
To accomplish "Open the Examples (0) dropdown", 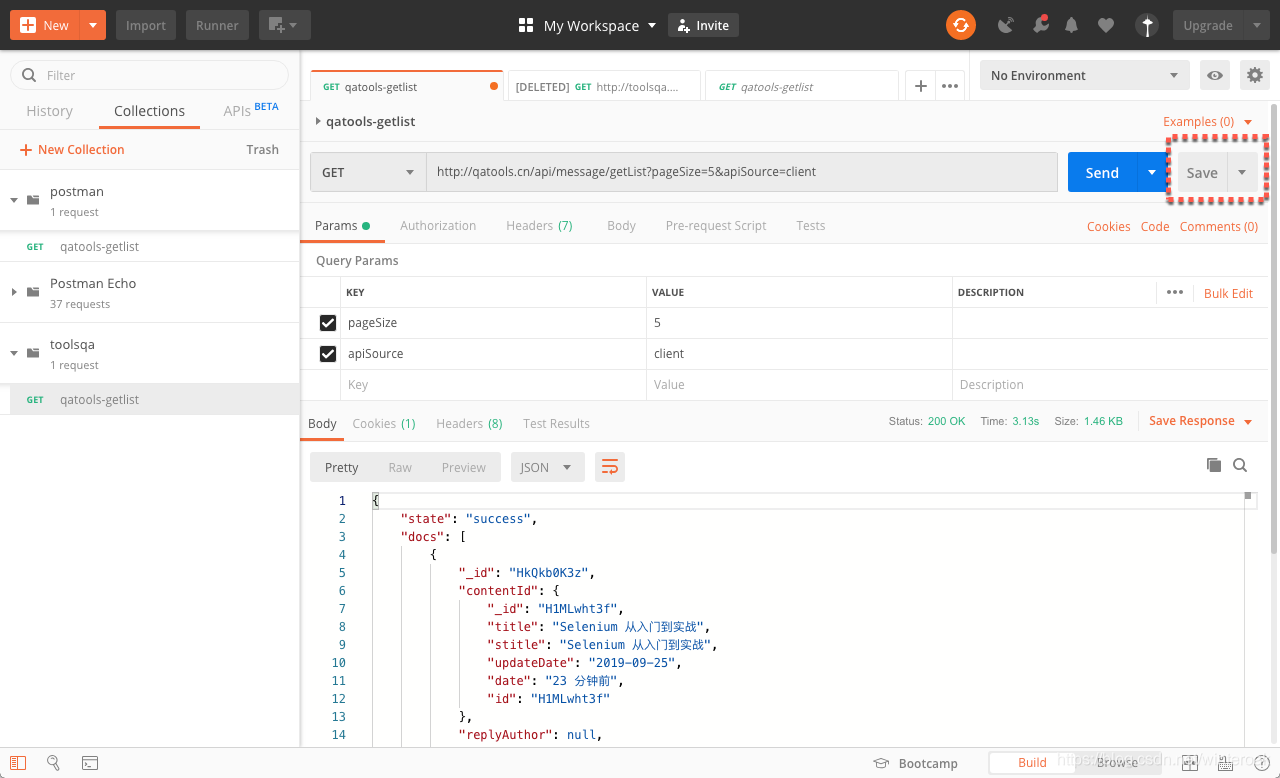I will (1208, 121).
